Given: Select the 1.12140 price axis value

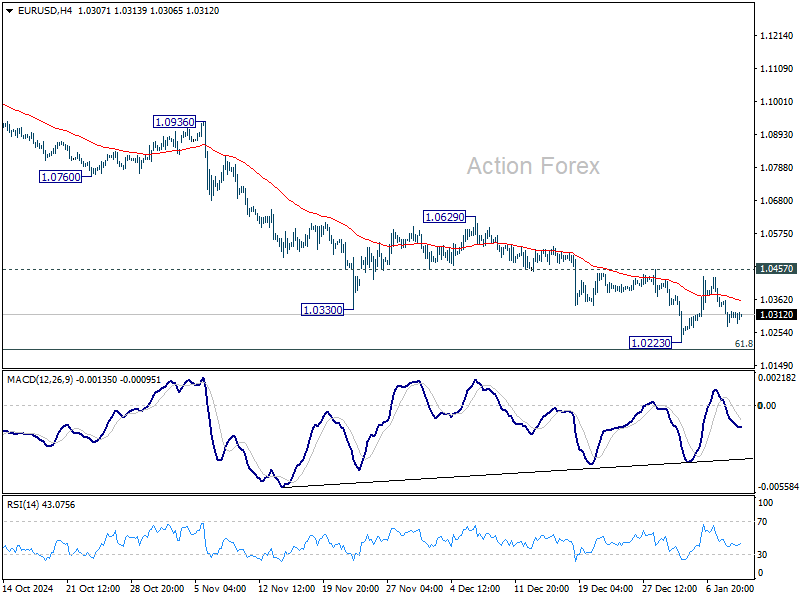Looking at the screenshot, I should pos(777,36).
